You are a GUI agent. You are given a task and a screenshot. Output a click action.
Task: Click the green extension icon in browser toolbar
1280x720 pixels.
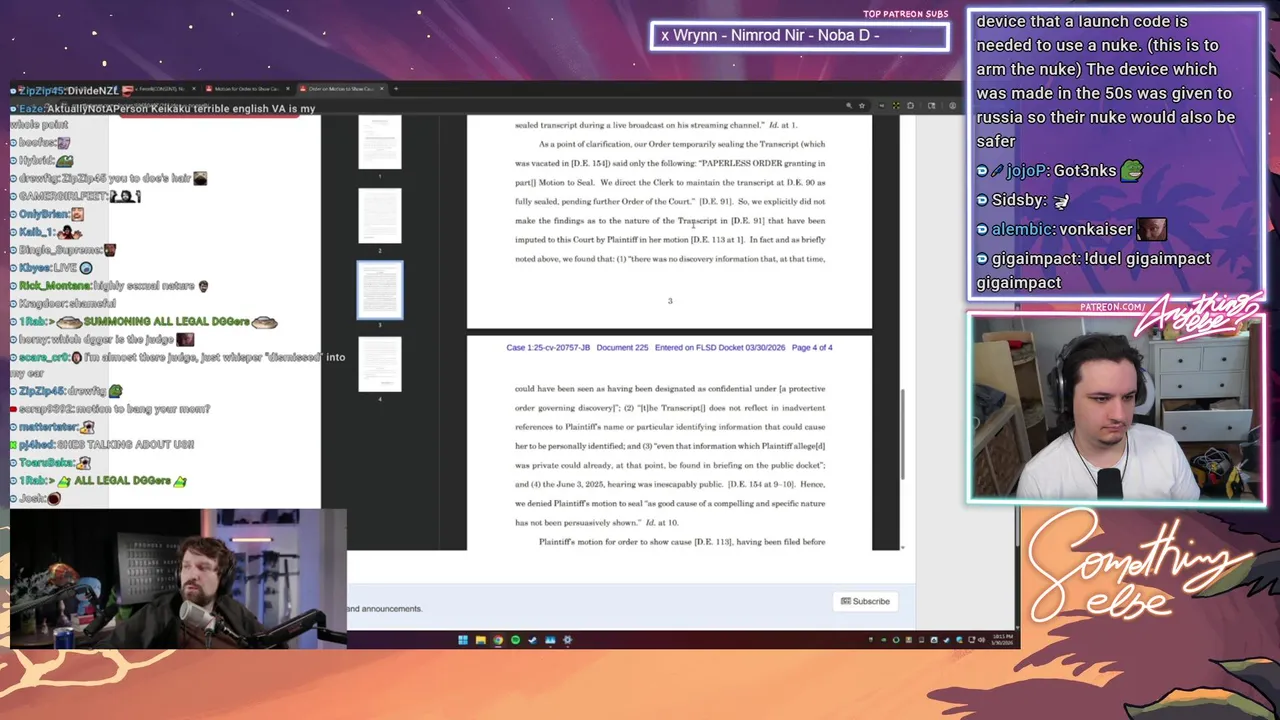pyautogui.click(x=896, y=105)
